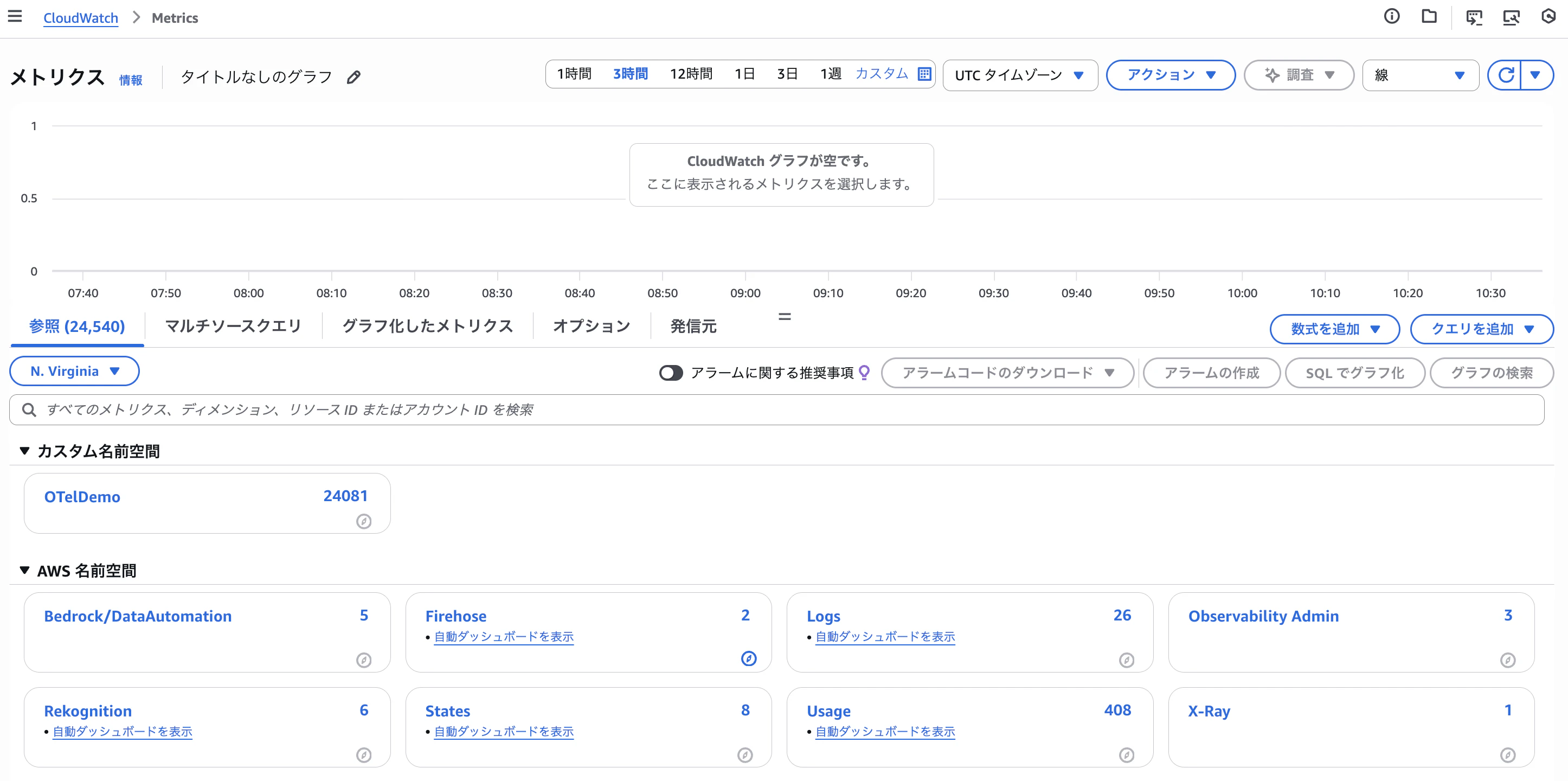The image size is (1568, 781).
Task: Click the screen search icon in top bar
Action: (x=1512, y=17)
